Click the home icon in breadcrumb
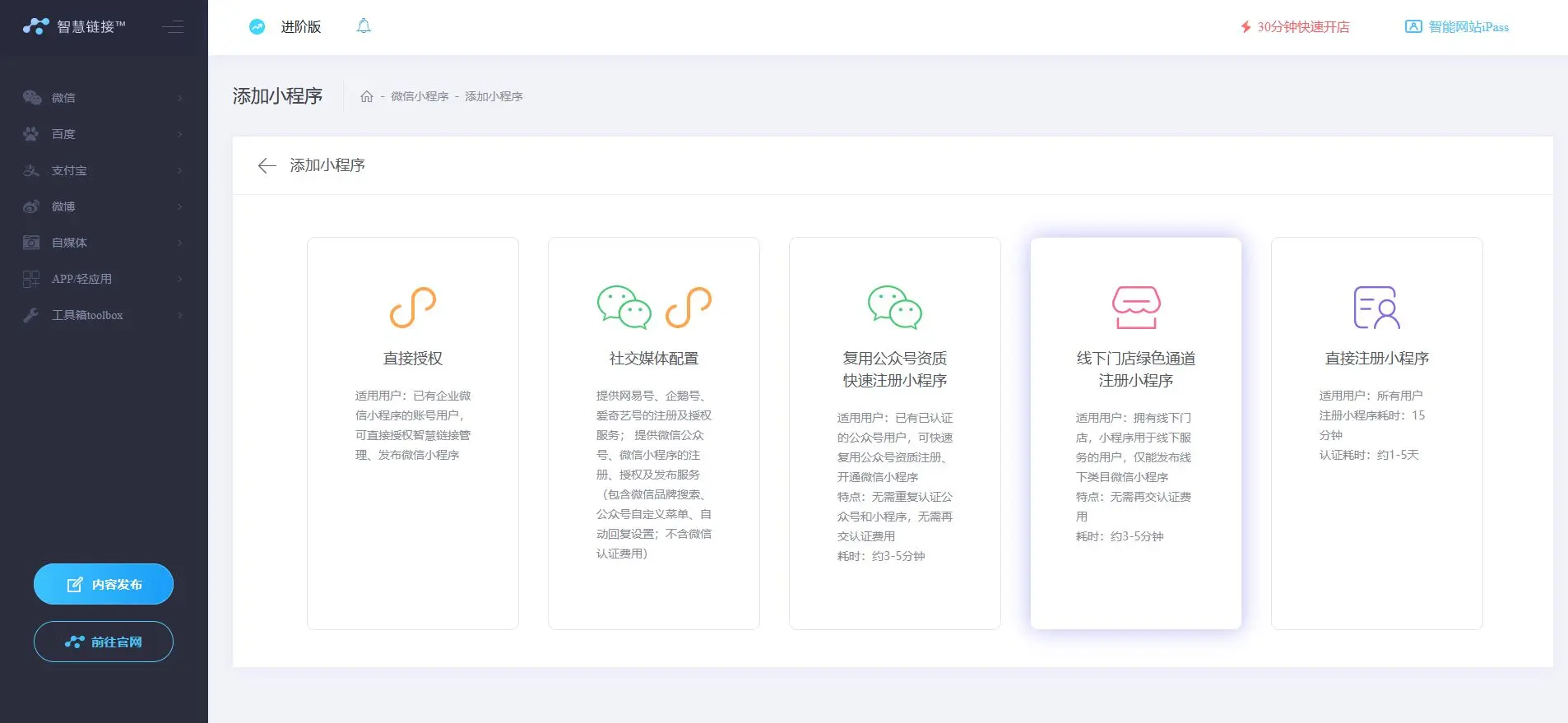1568x723 pixels. (x=367, y=96)
